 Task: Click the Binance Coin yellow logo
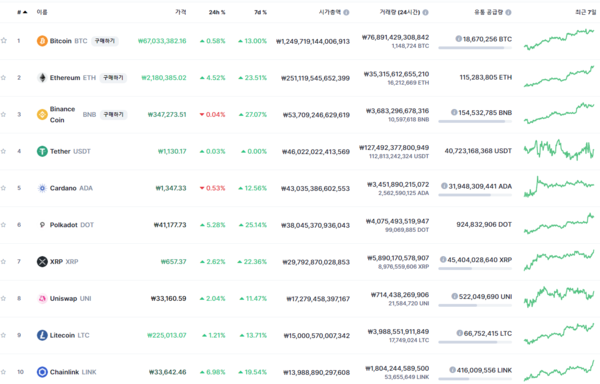pyautogui.click(x=42, y=114)
